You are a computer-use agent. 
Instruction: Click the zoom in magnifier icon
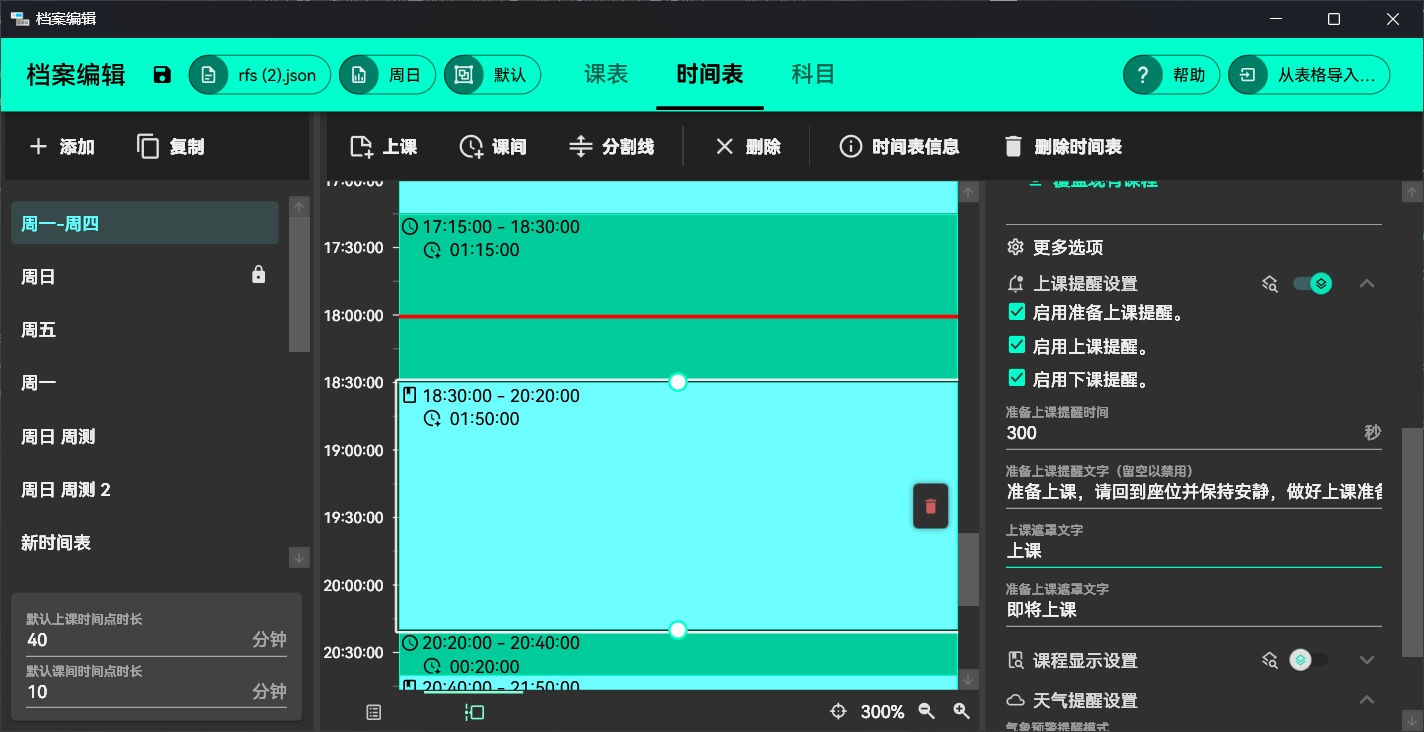point(961,711)
